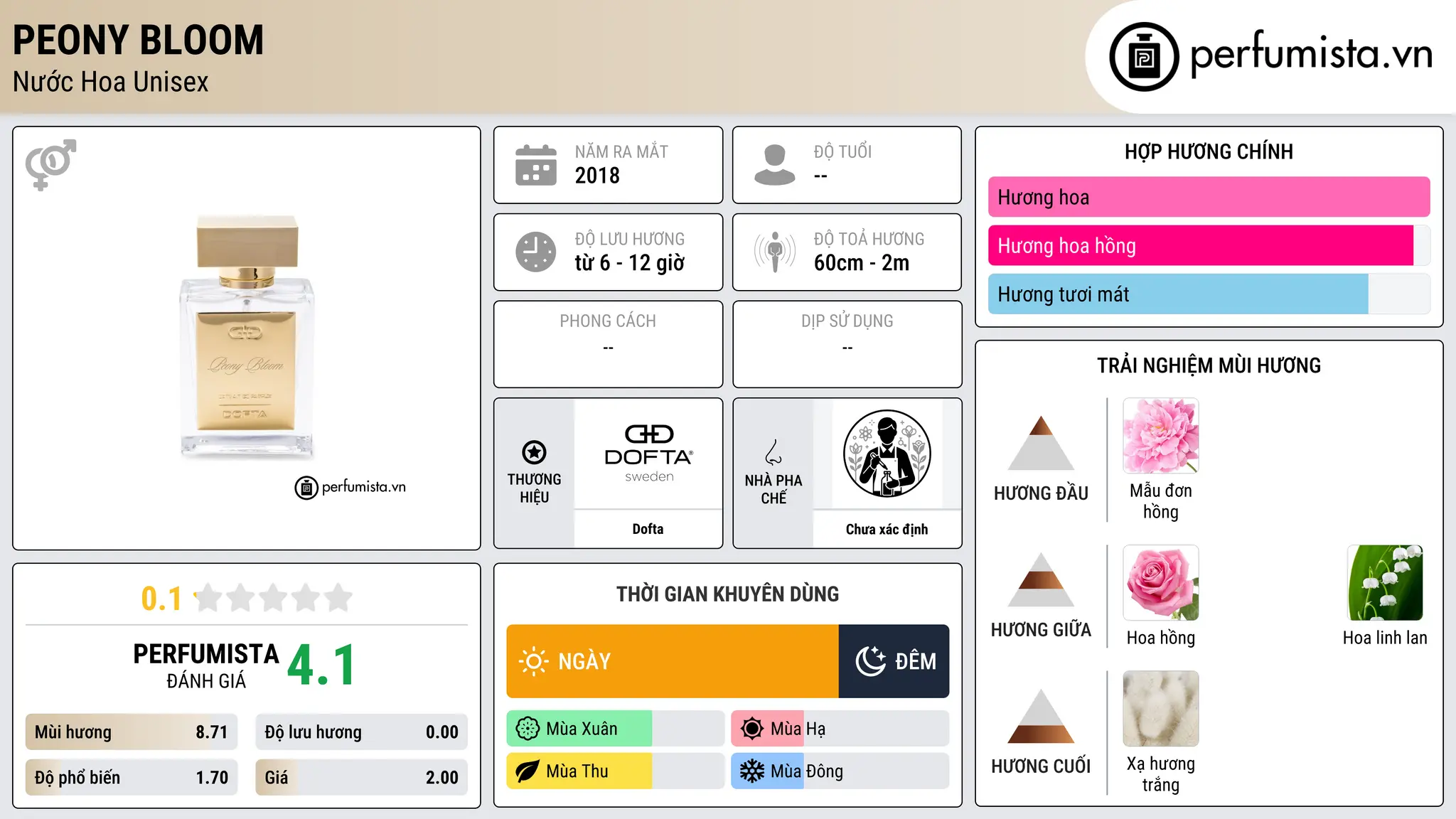The width and height of the screenshot is (1456, 819).
Task: Click the moon icon in the Đêm bar
Action: tap(870, 661)
